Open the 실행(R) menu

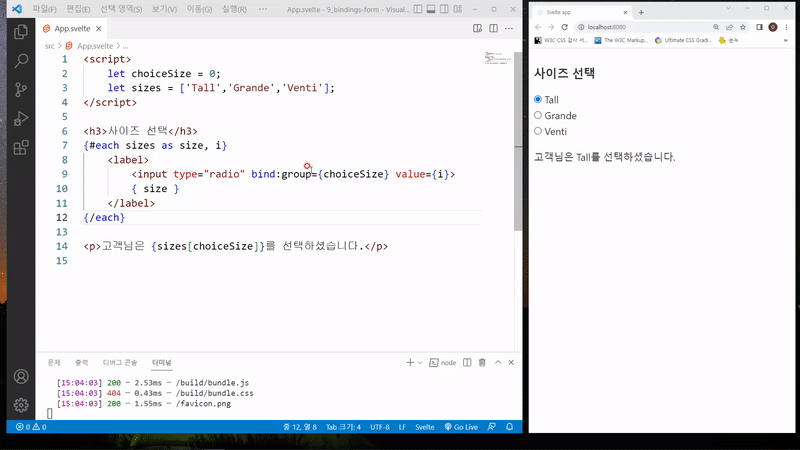pyautogui.click(x=234, y=9)
